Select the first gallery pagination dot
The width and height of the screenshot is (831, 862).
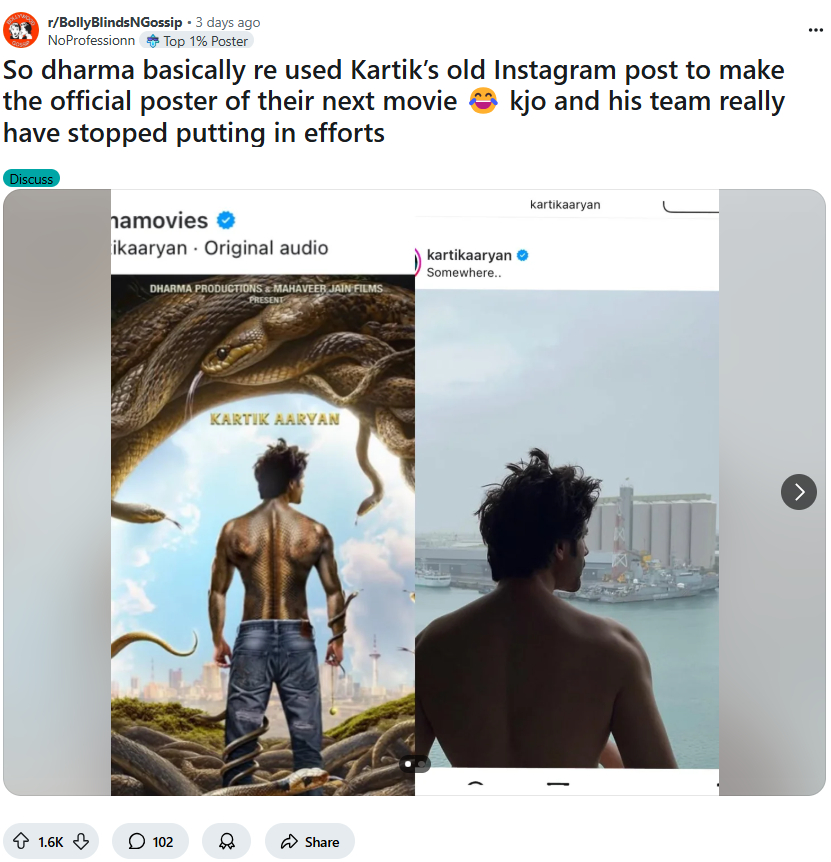click(x=408, y=765)
